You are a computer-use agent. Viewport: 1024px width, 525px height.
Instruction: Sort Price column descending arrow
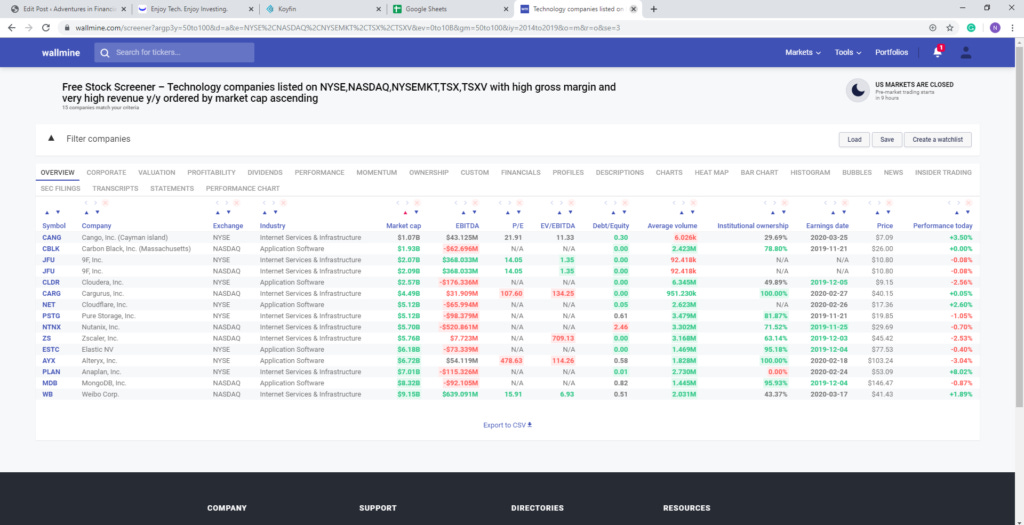[x=888, y=212]
